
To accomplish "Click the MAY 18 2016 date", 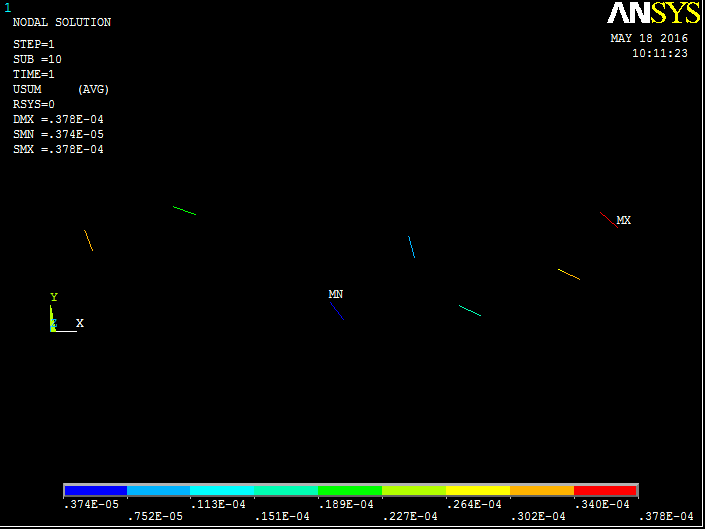I will (x=649, y=38).
